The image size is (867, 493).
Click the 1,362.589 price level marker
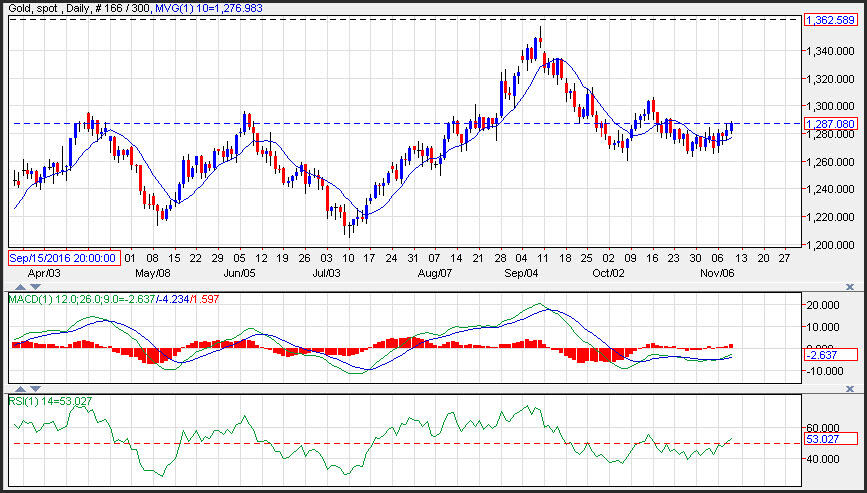point(830,19)
